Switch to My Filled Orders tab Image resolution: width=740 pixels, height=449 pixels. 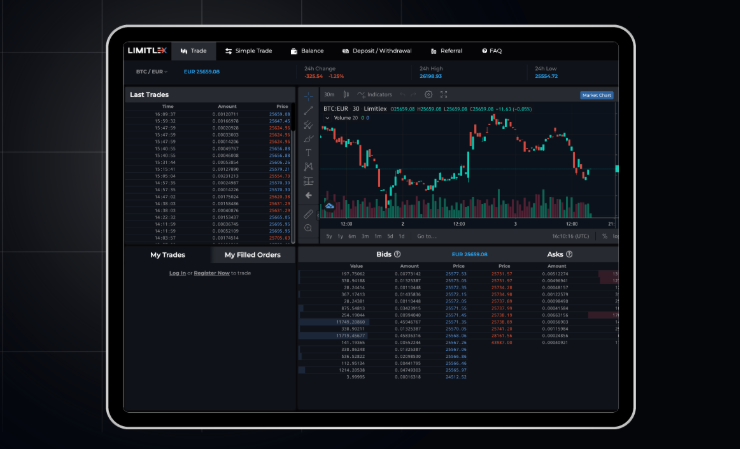click(252, 255)
